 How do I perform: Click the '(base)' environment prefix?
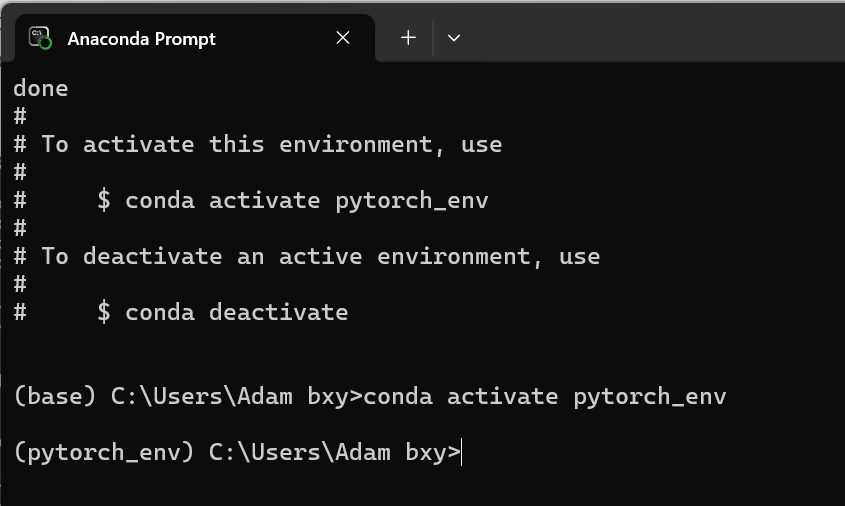[55, 397]
